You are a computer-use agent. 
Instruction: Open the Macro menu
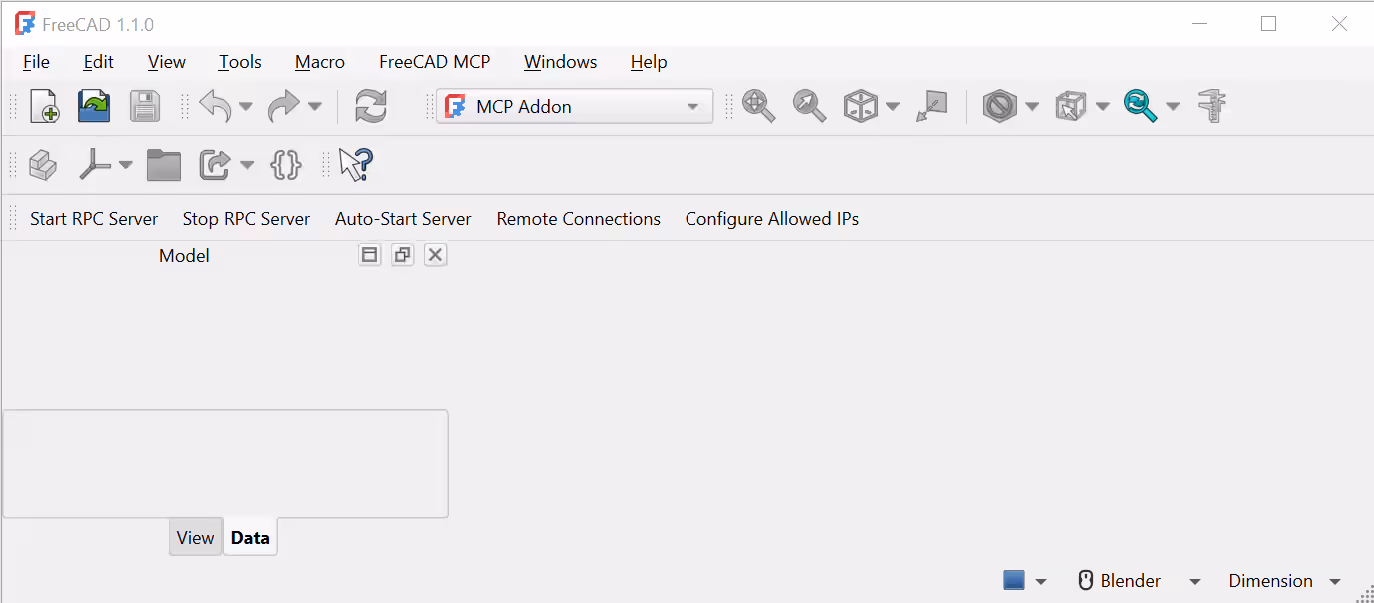coord(320,62)
